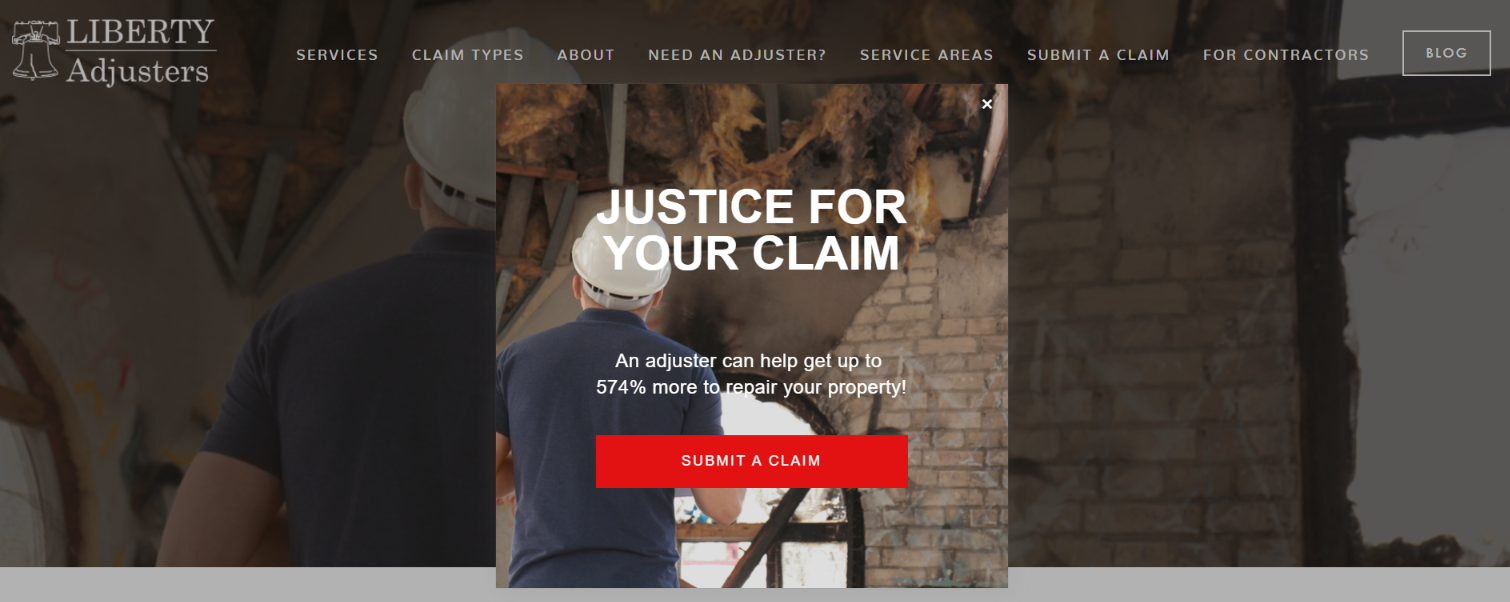
Task: Click the Justice For Your Claim headline
Action: [x=751, y=230]
